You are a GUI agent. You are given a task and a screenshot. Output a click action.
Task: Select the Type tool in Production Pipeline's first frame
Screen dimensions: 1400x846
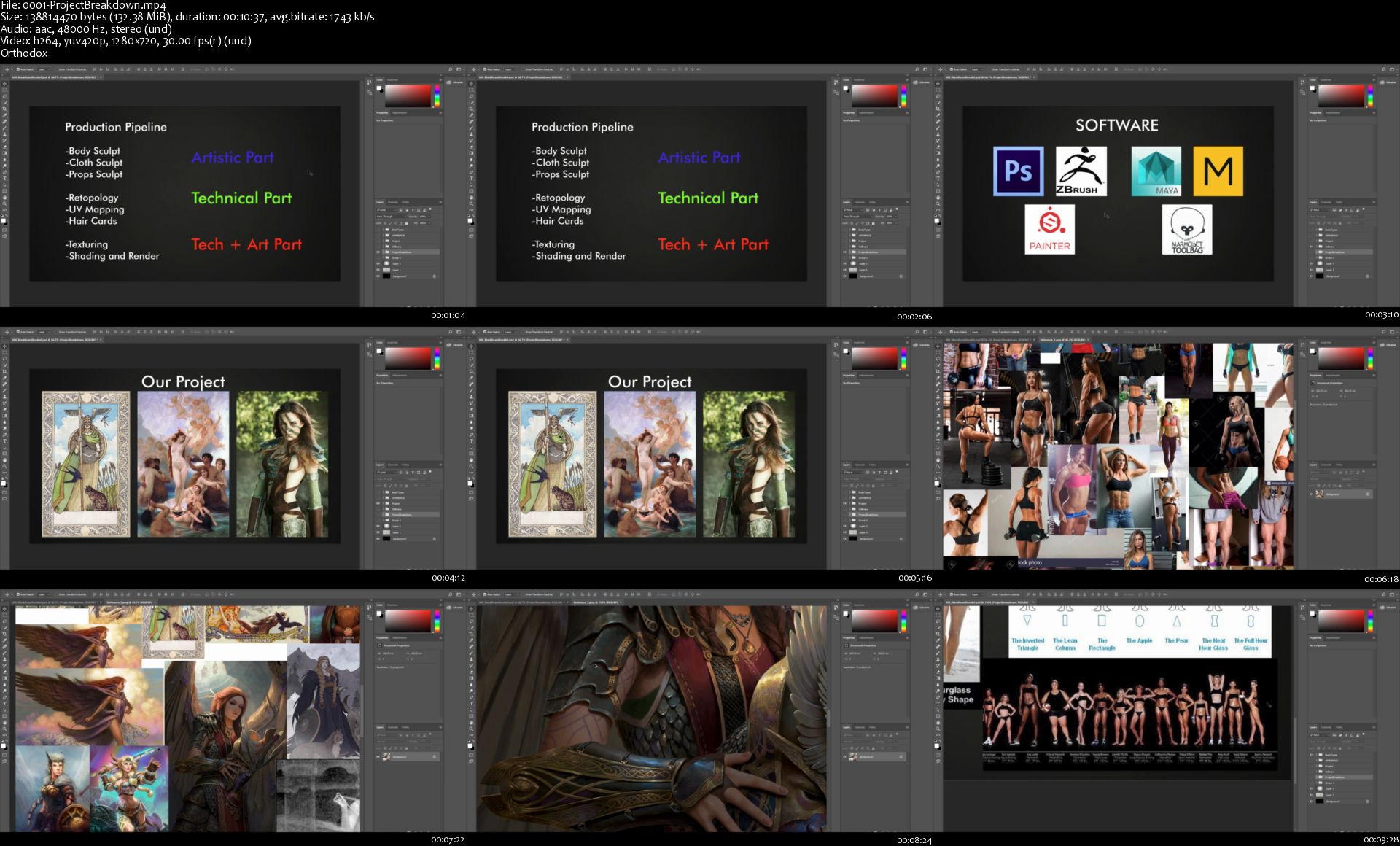click(5, 178)
